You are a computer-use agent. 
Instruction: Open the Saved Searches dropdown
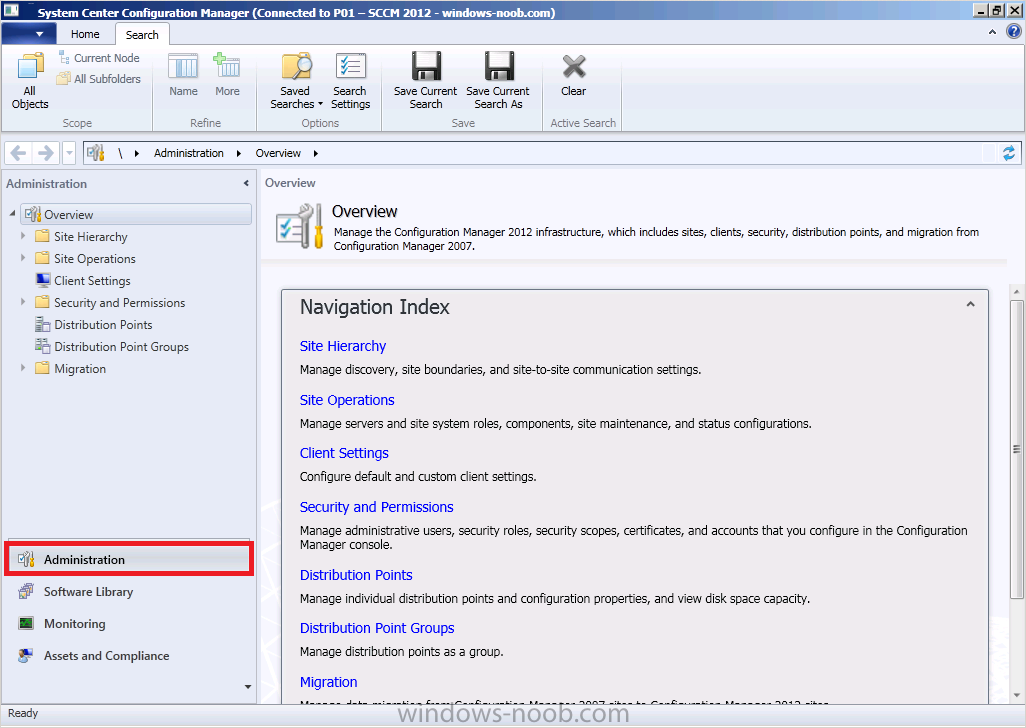click(x=296, y=80)
